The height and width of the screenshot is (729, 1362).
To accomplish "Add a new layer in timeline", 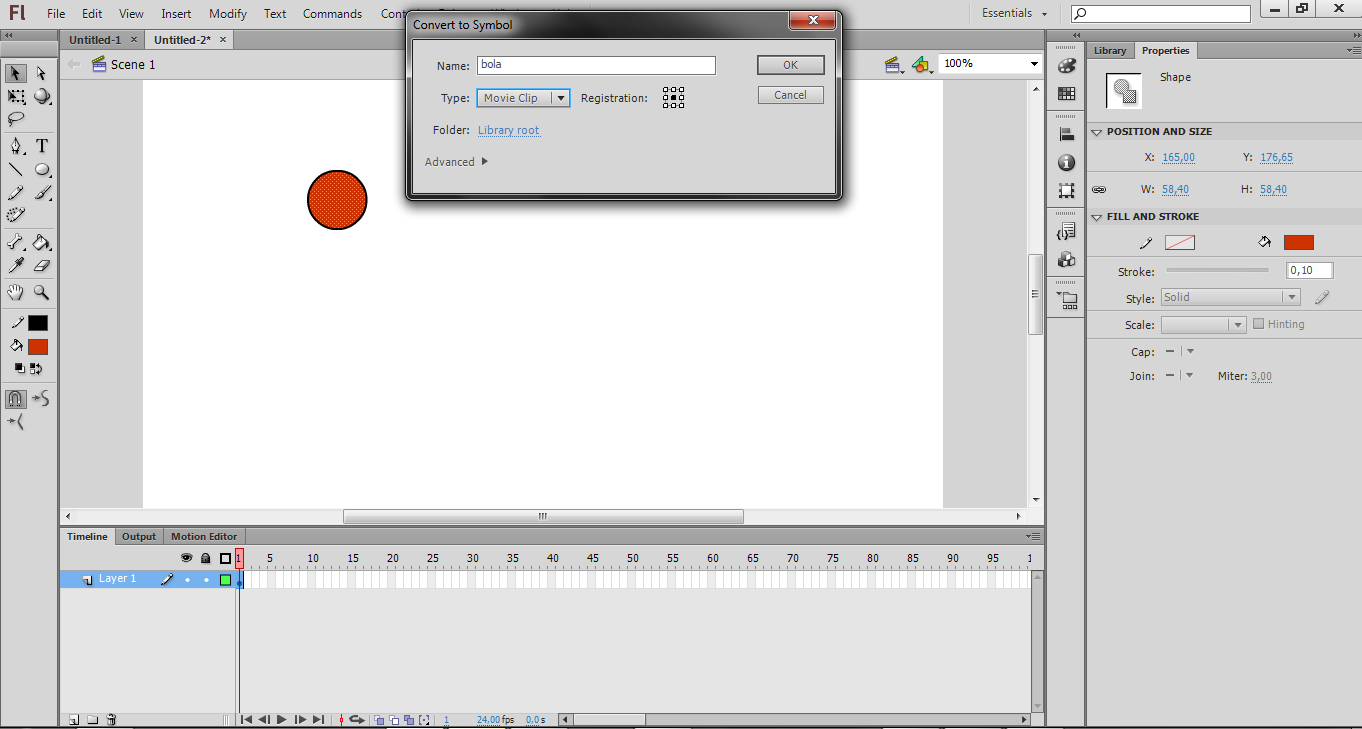I will [x=74, y=719].
